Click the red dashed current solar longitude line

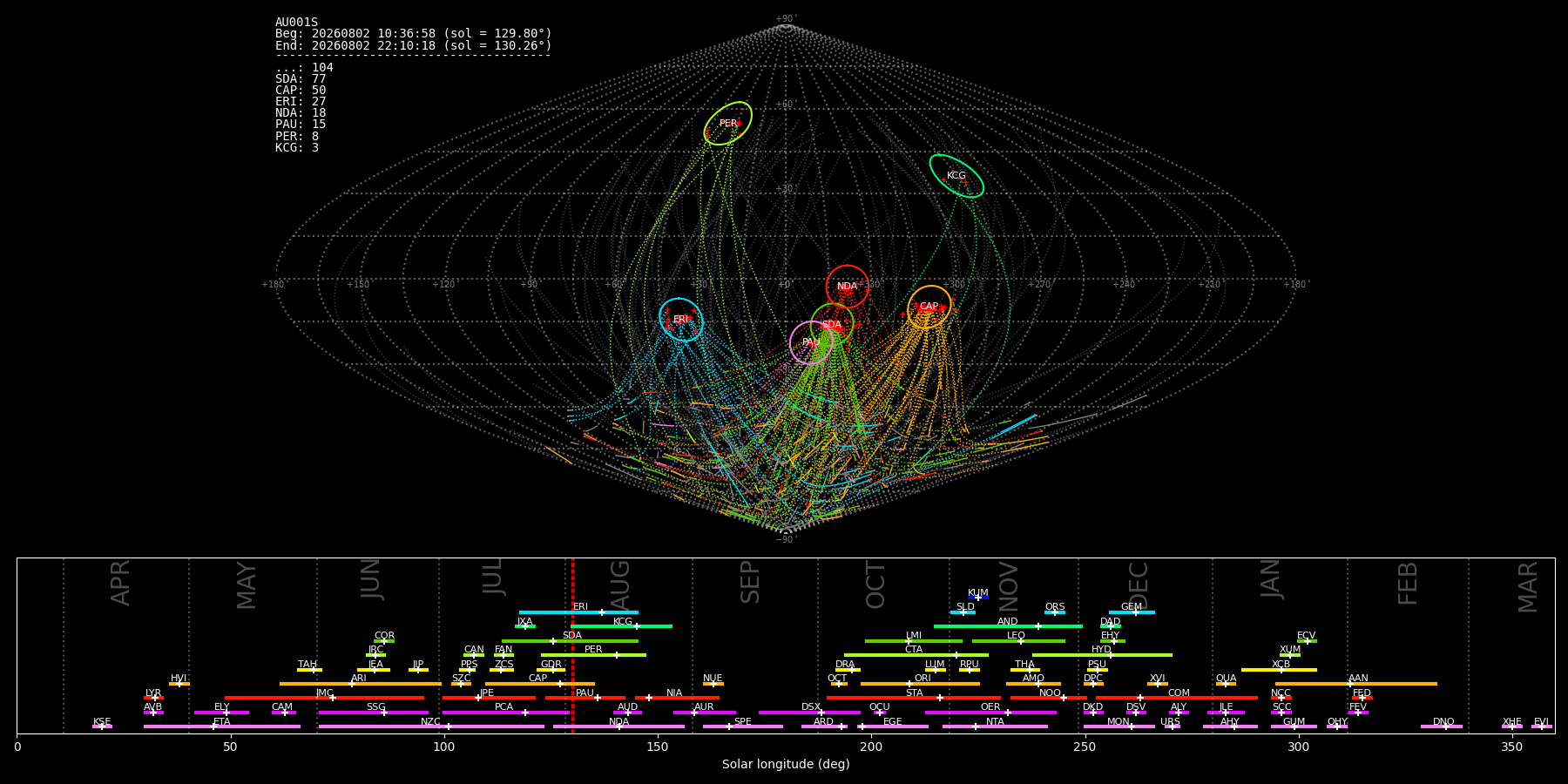[x=572, y=645]
